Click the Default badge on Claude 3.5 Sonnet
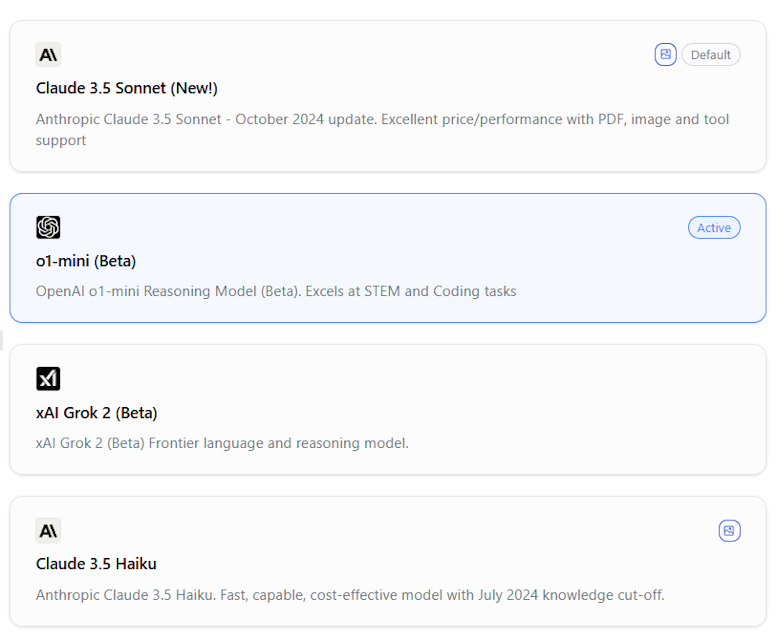 tap(711, 55)
